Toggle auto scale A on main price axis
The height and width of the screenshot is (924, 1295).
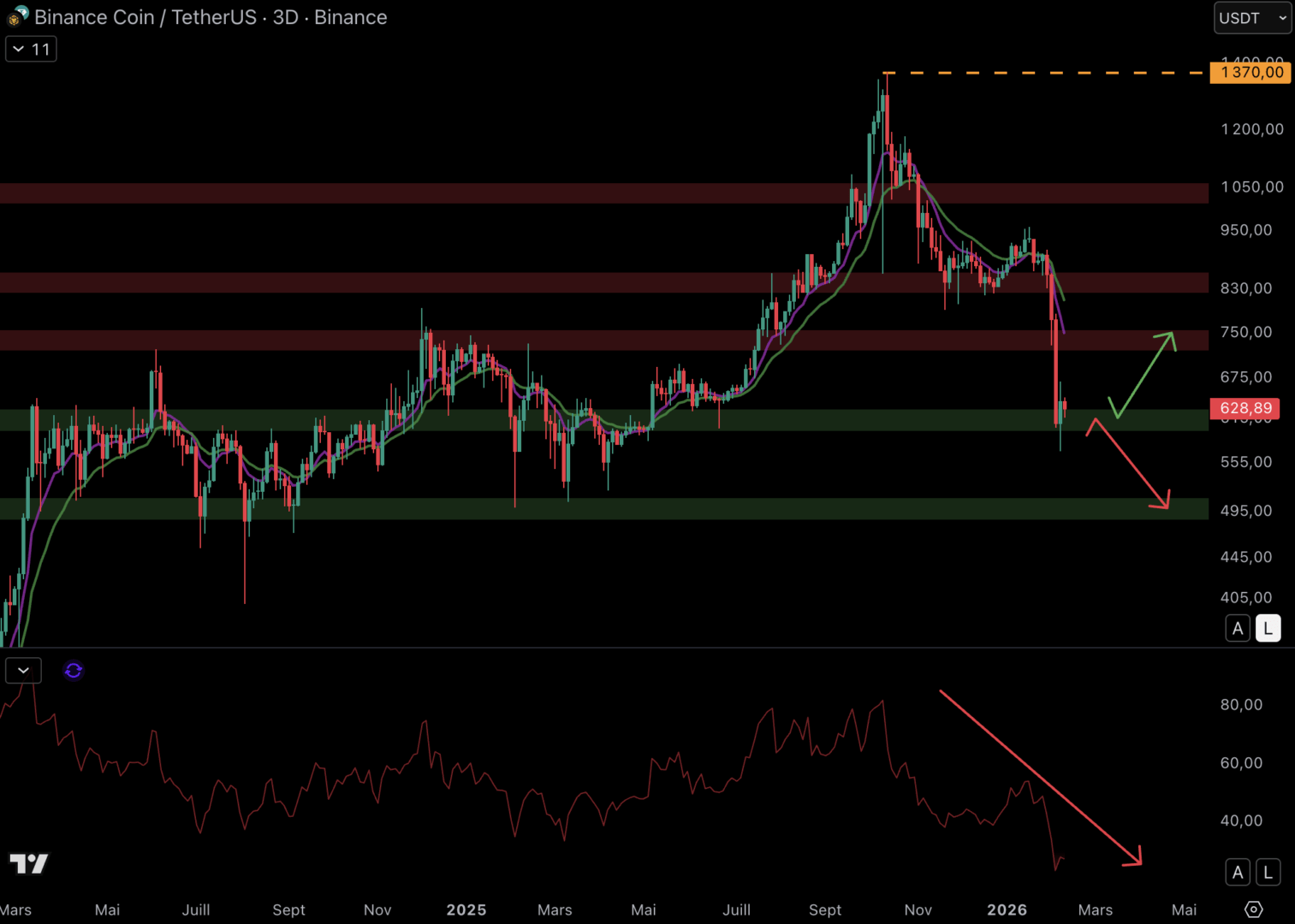(x=1238, y=629)
